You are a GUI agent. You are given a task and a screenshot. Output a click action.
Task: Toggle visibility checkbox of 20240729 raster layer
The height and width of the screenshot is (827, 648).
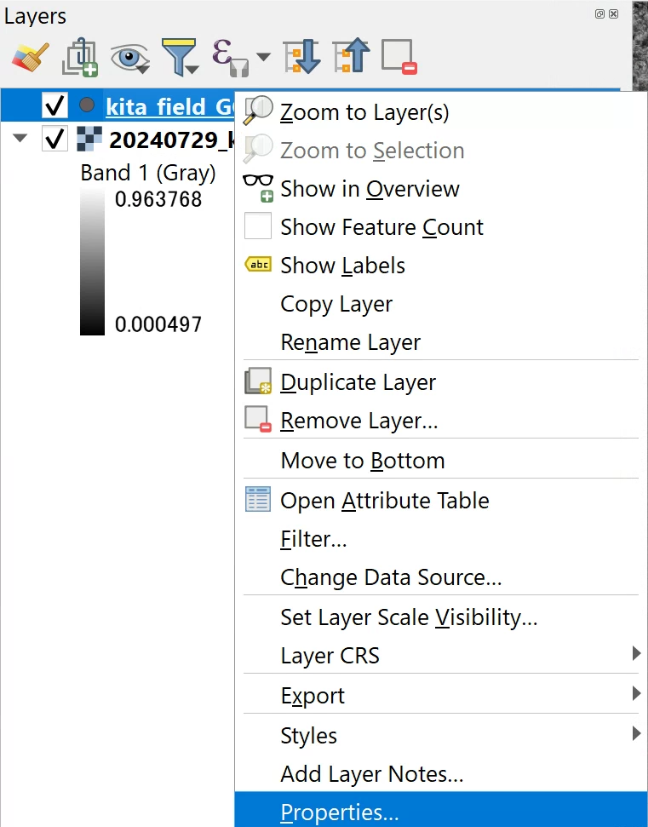point(54,139)
